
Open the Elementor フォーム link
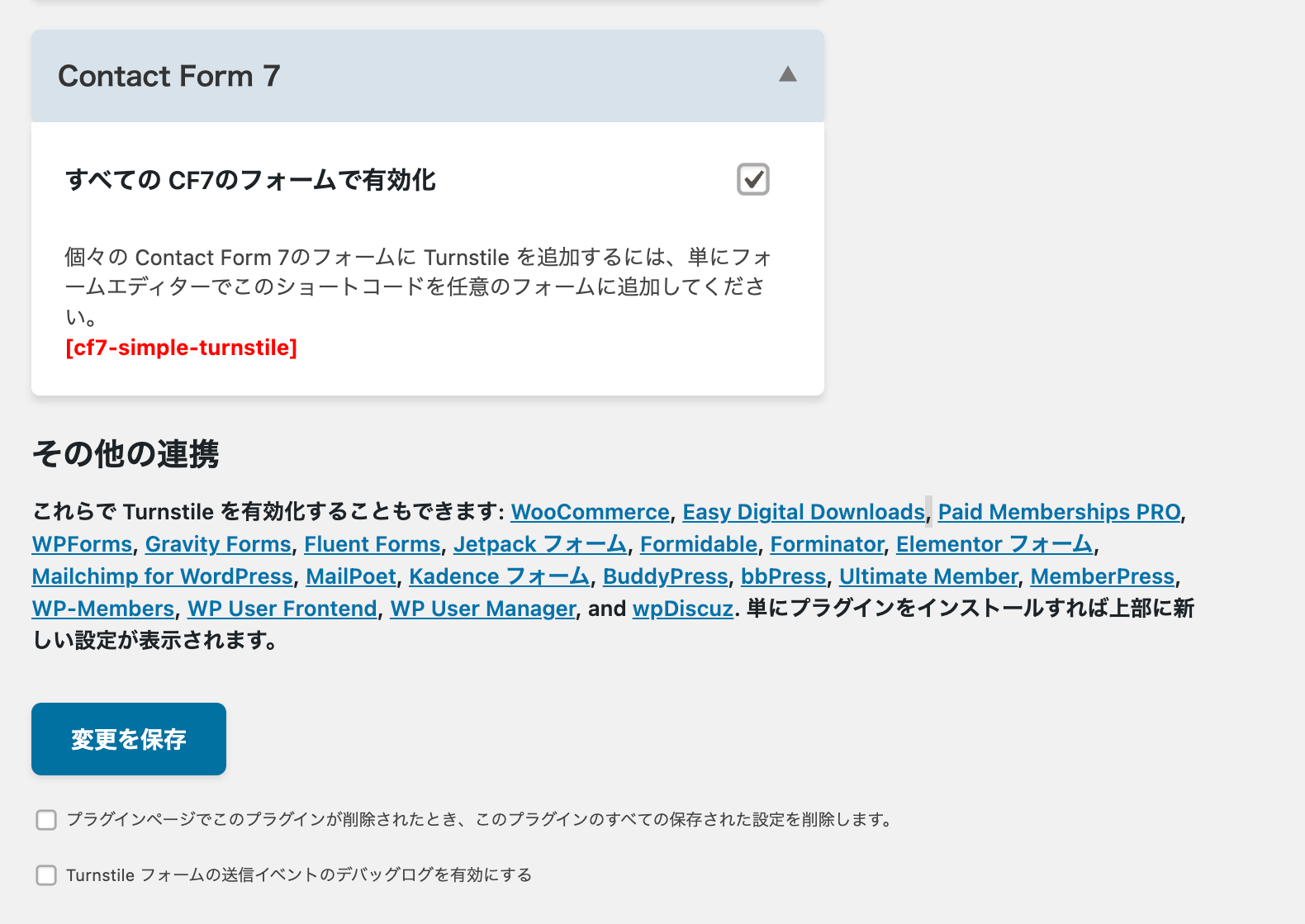click(994, 544)
